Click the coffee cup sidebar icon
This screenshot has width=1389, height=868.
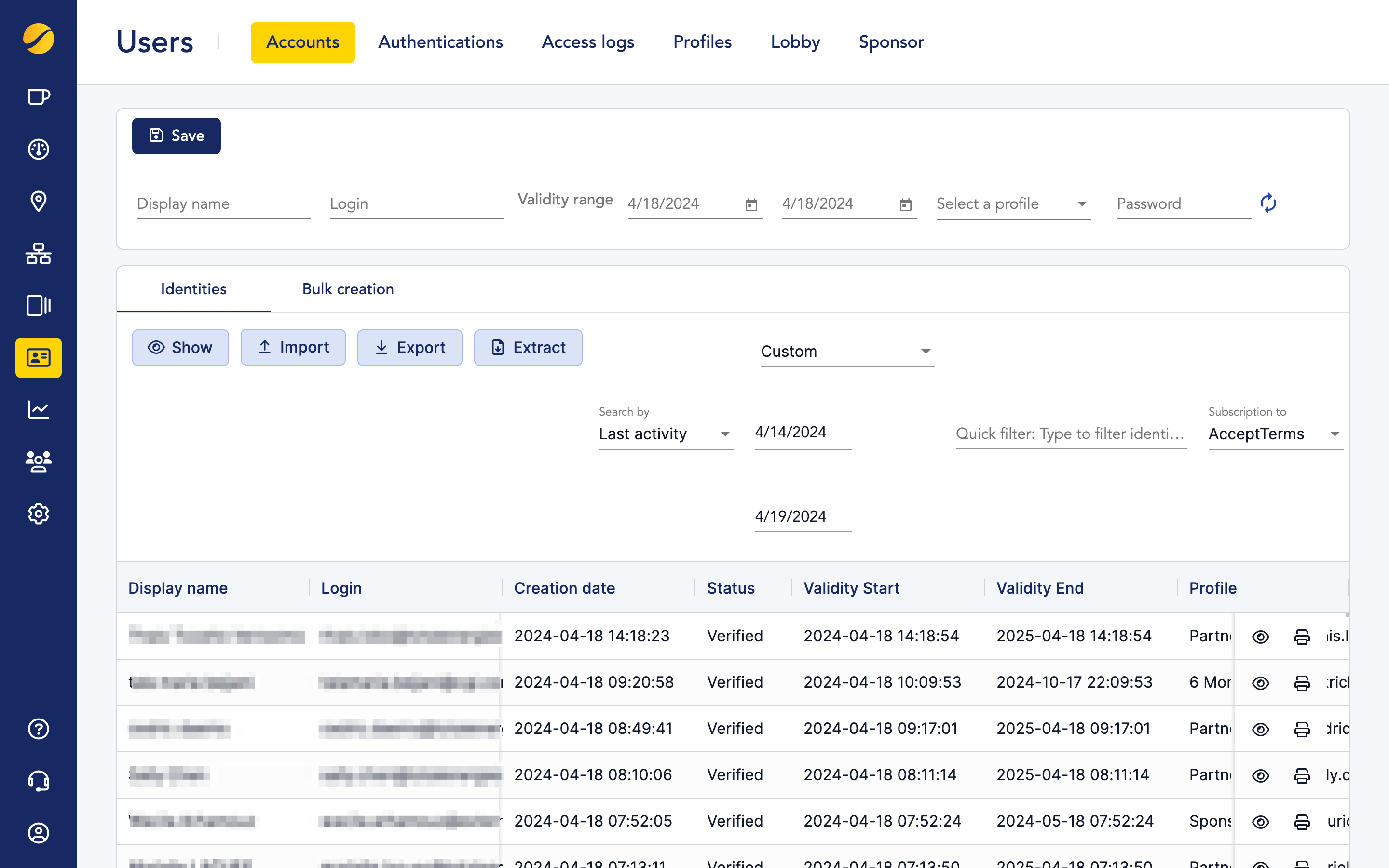pyautogui.click(x=39, y=97)
